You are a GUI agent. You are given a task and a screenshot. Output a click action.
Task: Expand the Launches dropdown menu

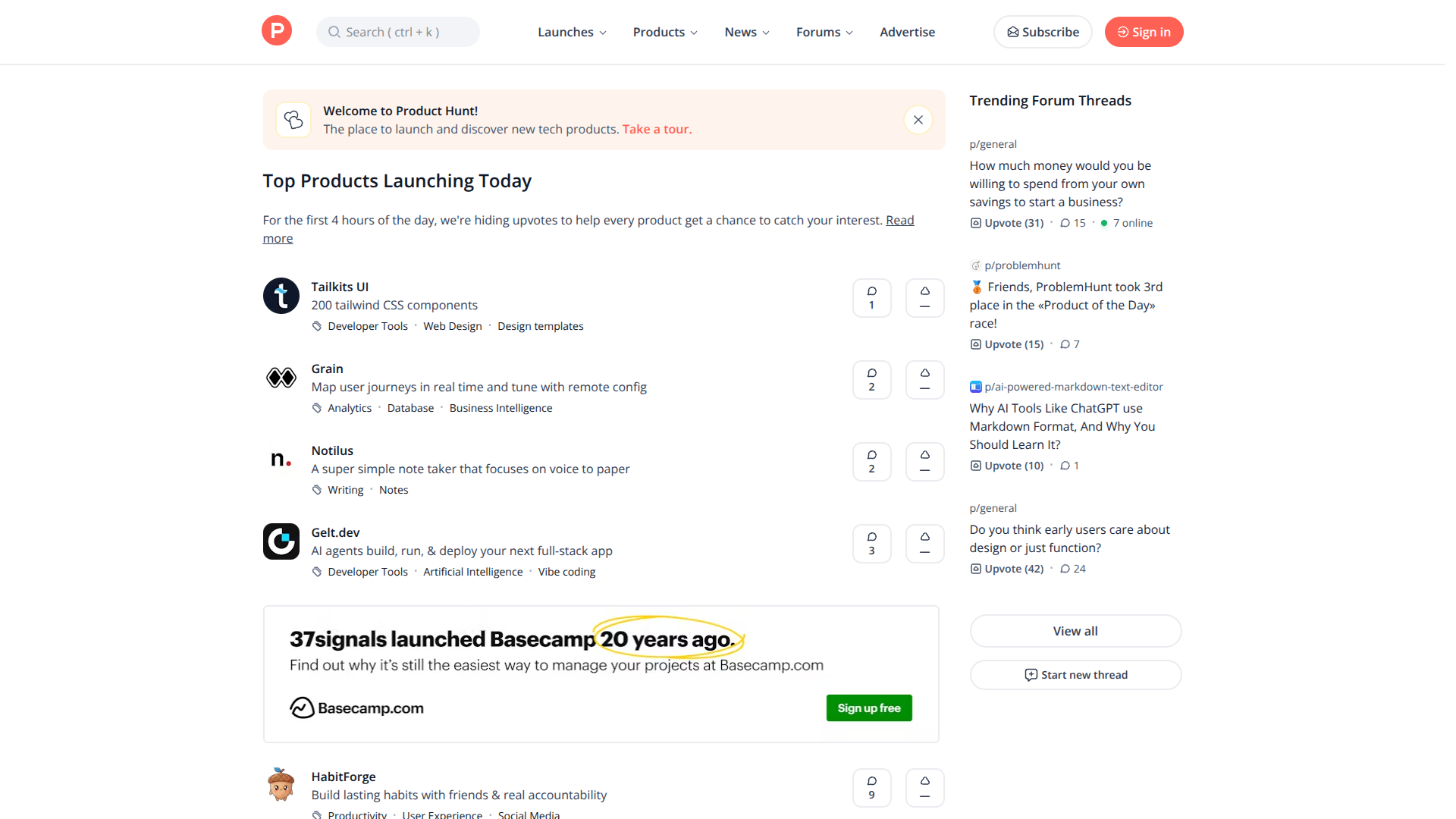pos(572,32)
